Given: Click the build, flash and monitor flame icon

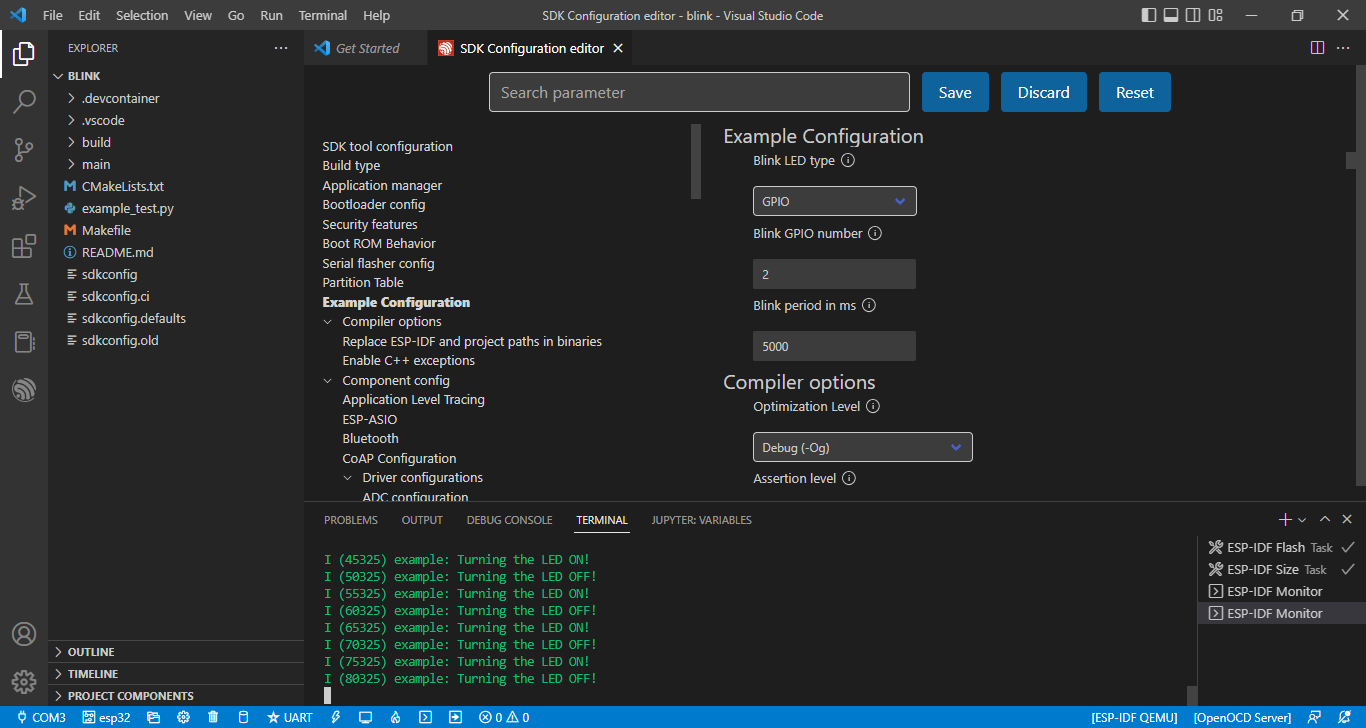Looking at the screenshot, I should [x=395, y=717].
